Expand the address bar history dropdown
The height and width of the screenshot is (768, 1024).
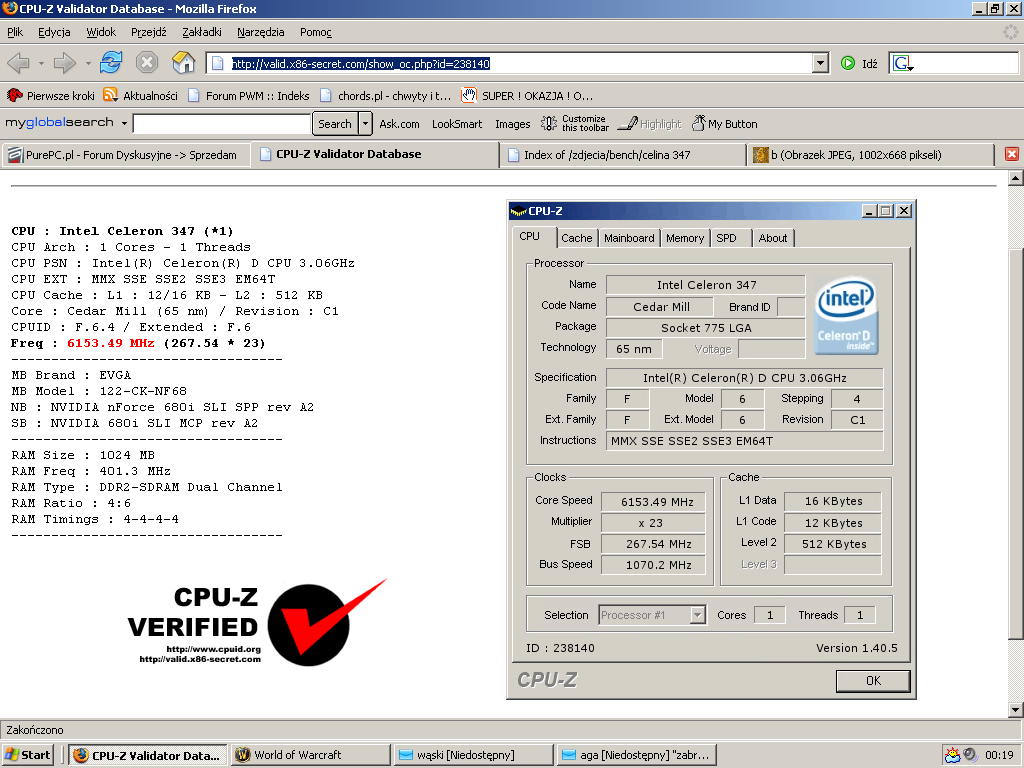tap(821, 63)
